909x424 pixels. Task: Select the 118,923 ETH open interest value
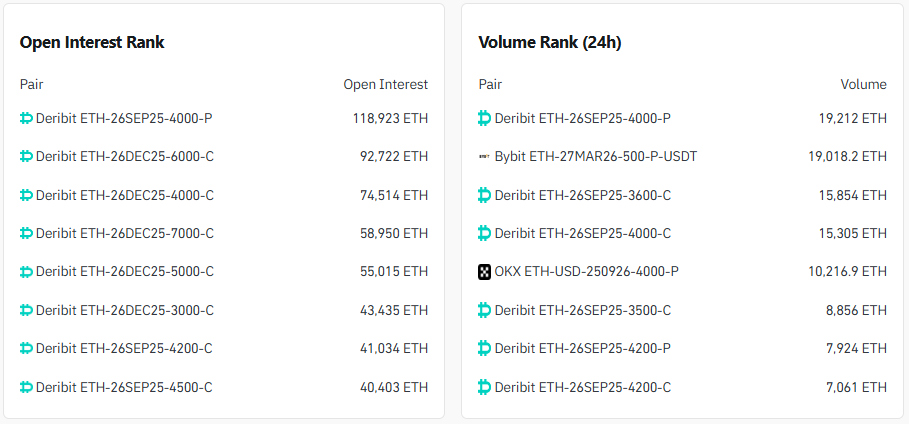pos(390,118)
